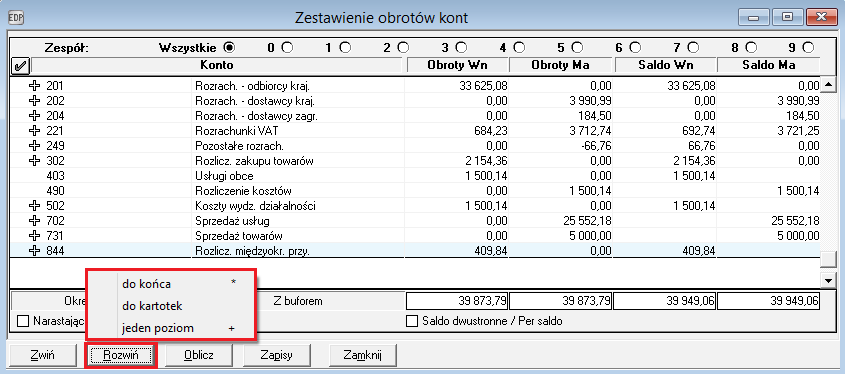
Task: Click the Konto column header
Action: point(217,65)
